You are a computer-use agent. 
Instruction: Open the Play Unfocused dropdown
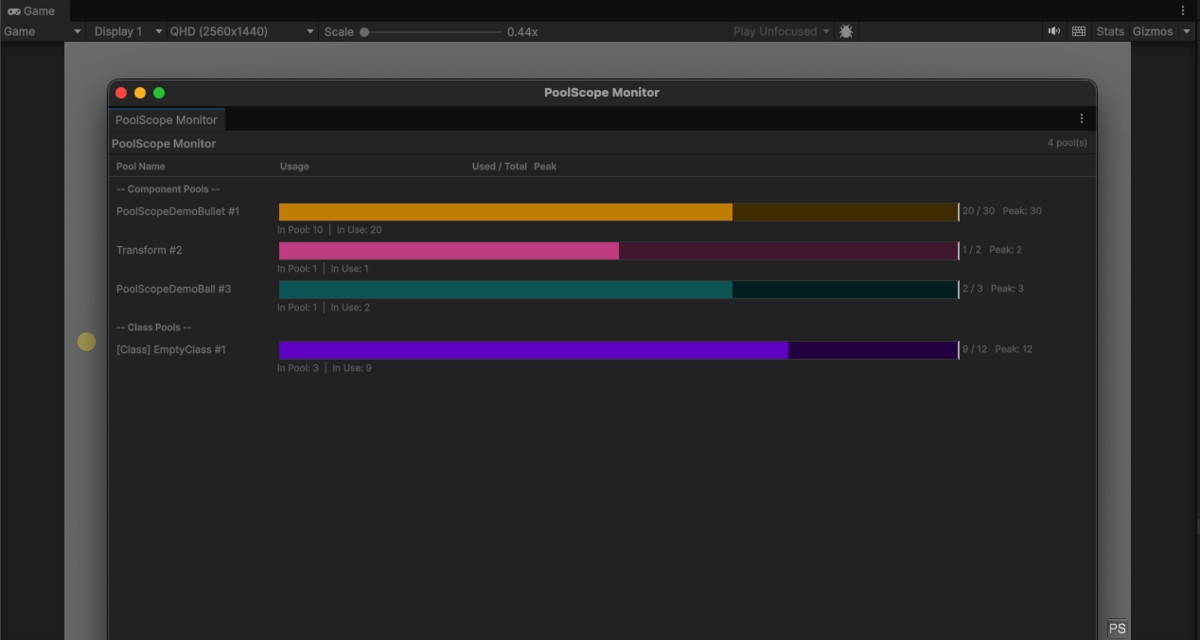(x=782, y=31)
